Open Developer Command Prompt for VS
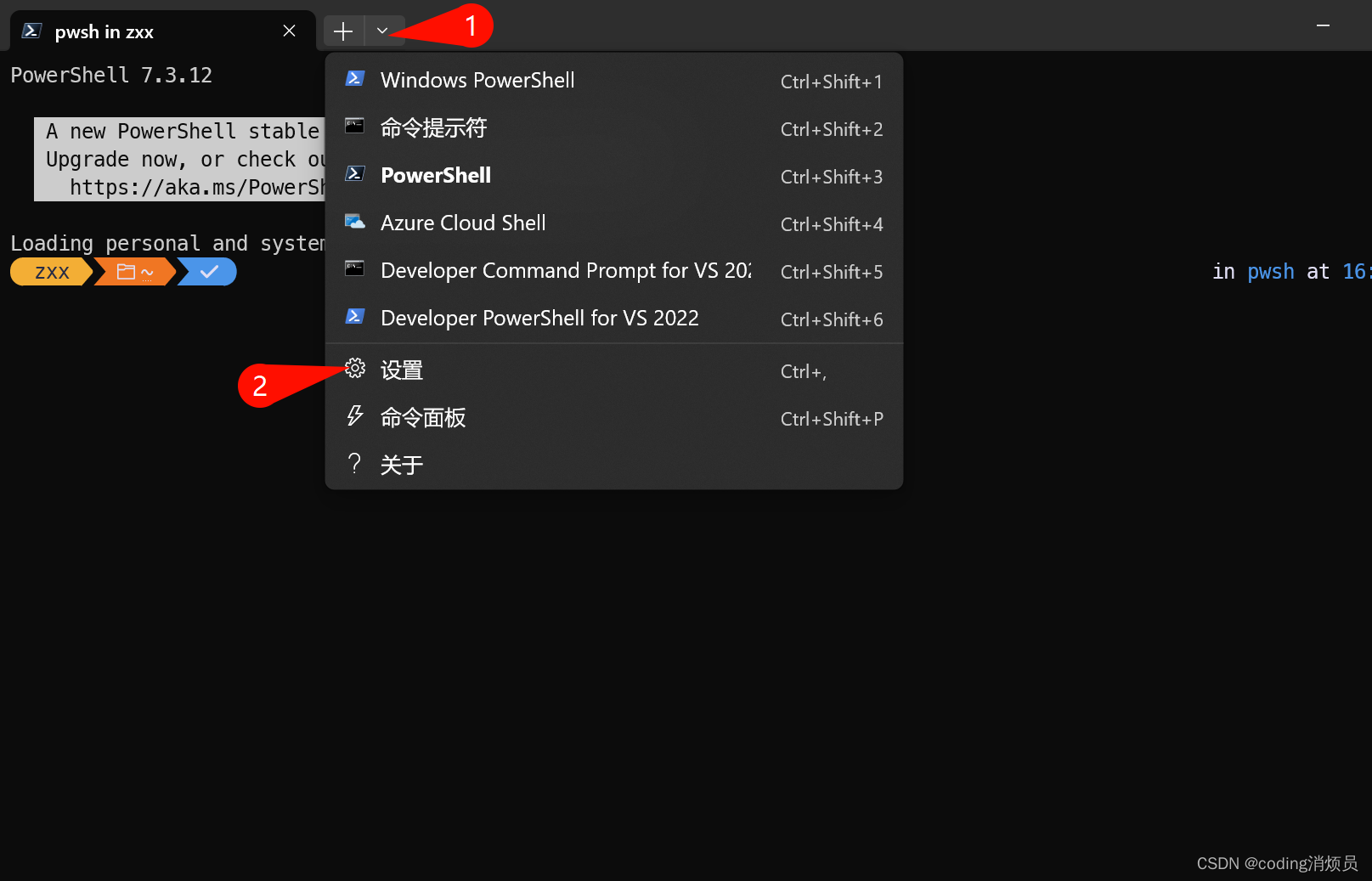Screen dimensions: 1372x881 tap(613, 270)
